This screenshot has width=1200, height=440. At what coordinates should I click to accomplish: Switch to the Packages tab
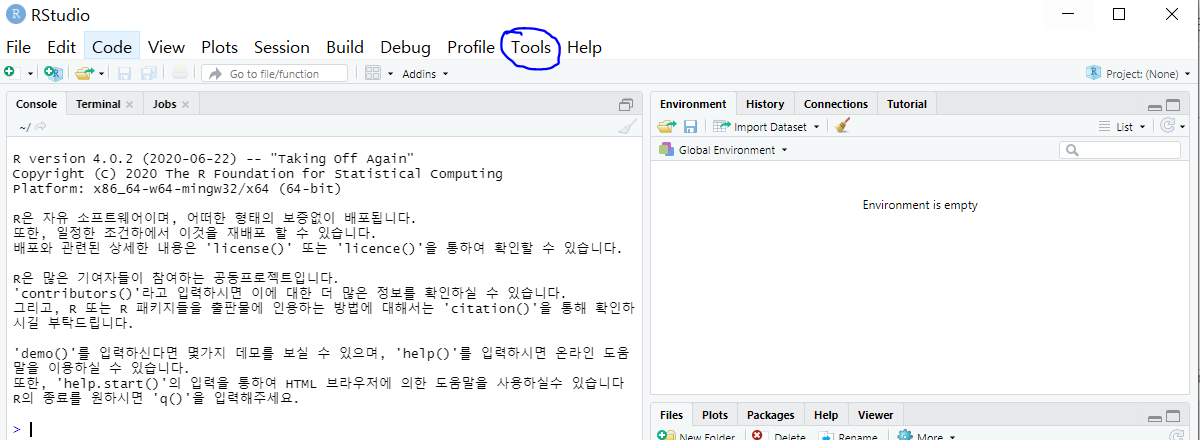point(771,415)
